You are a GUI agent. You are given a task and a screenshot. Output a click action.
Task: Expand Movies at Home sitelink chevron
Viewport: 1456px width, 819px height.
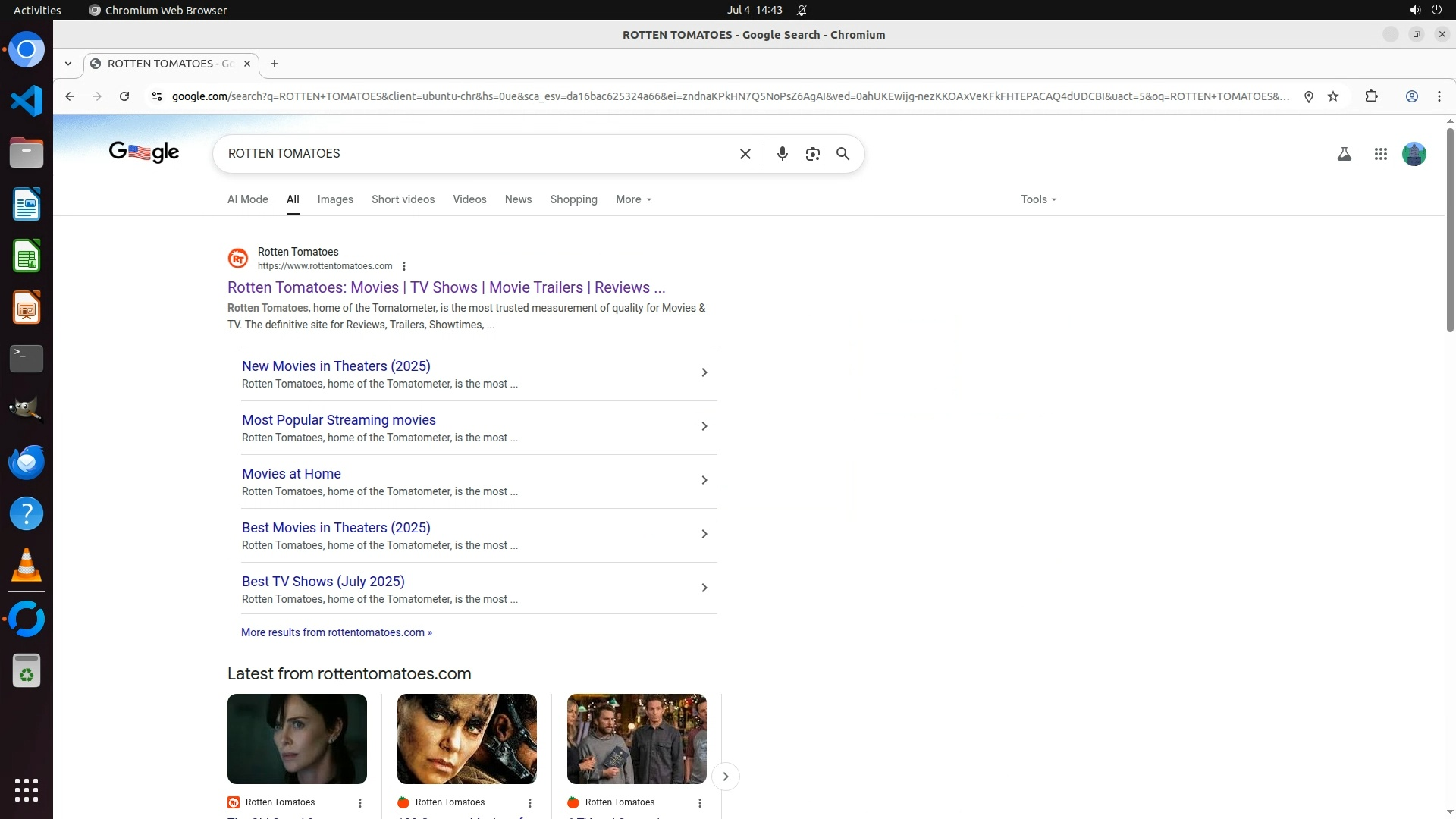[704, 480]
